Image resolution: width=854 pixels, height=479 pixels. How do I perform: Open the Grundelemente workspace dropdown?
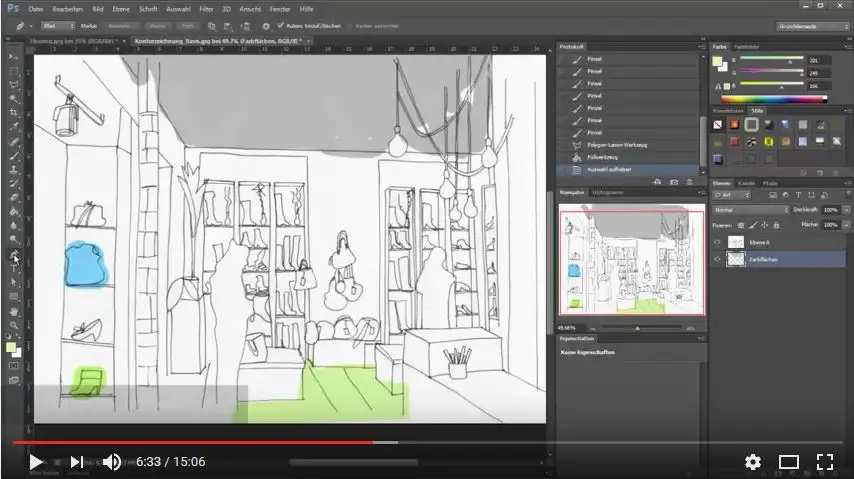pos(813,26)
